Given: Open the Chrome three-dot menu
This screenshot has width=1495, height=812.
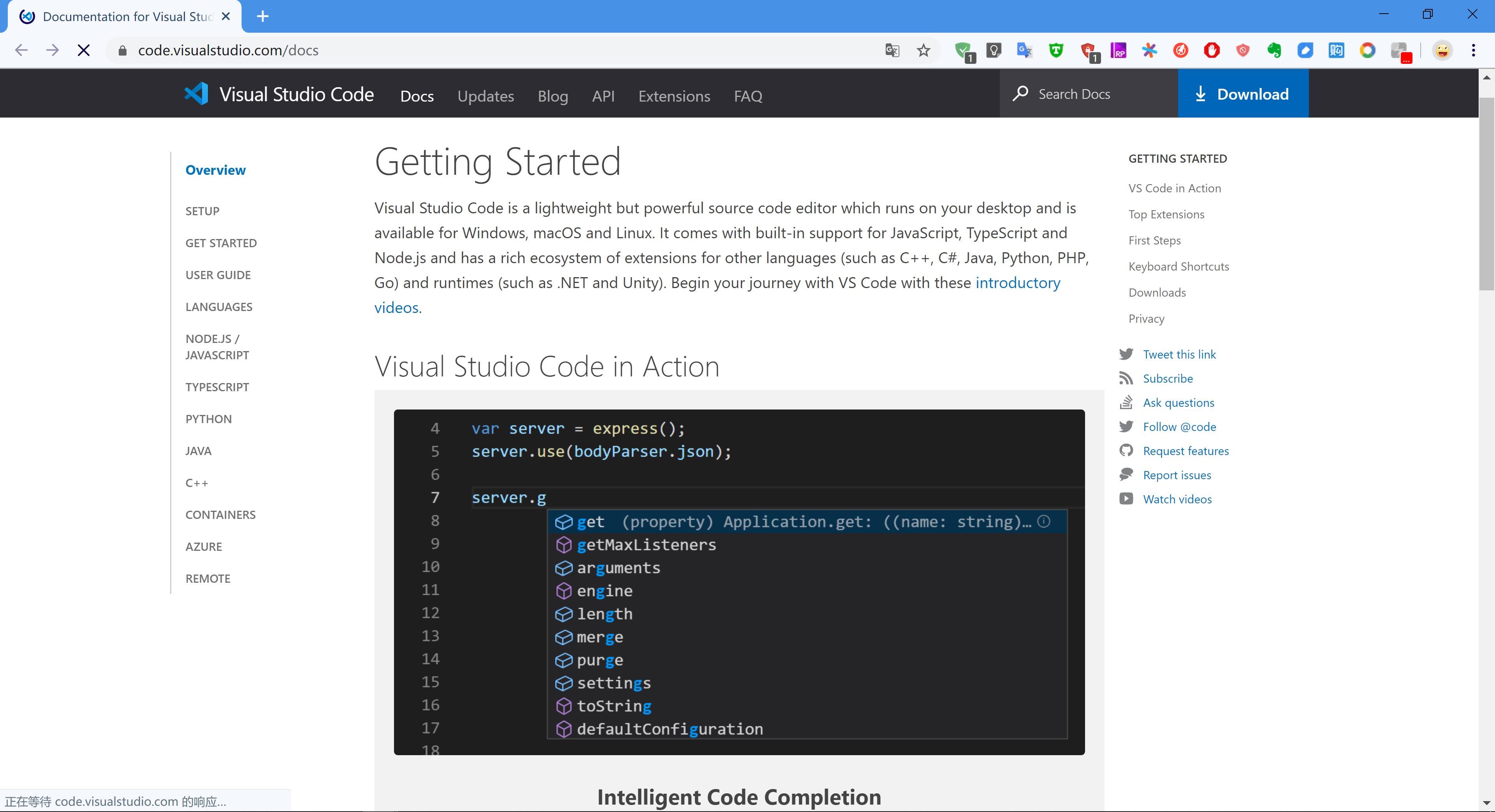Looking at the screenshot, I should click(x=1473, y=51).
